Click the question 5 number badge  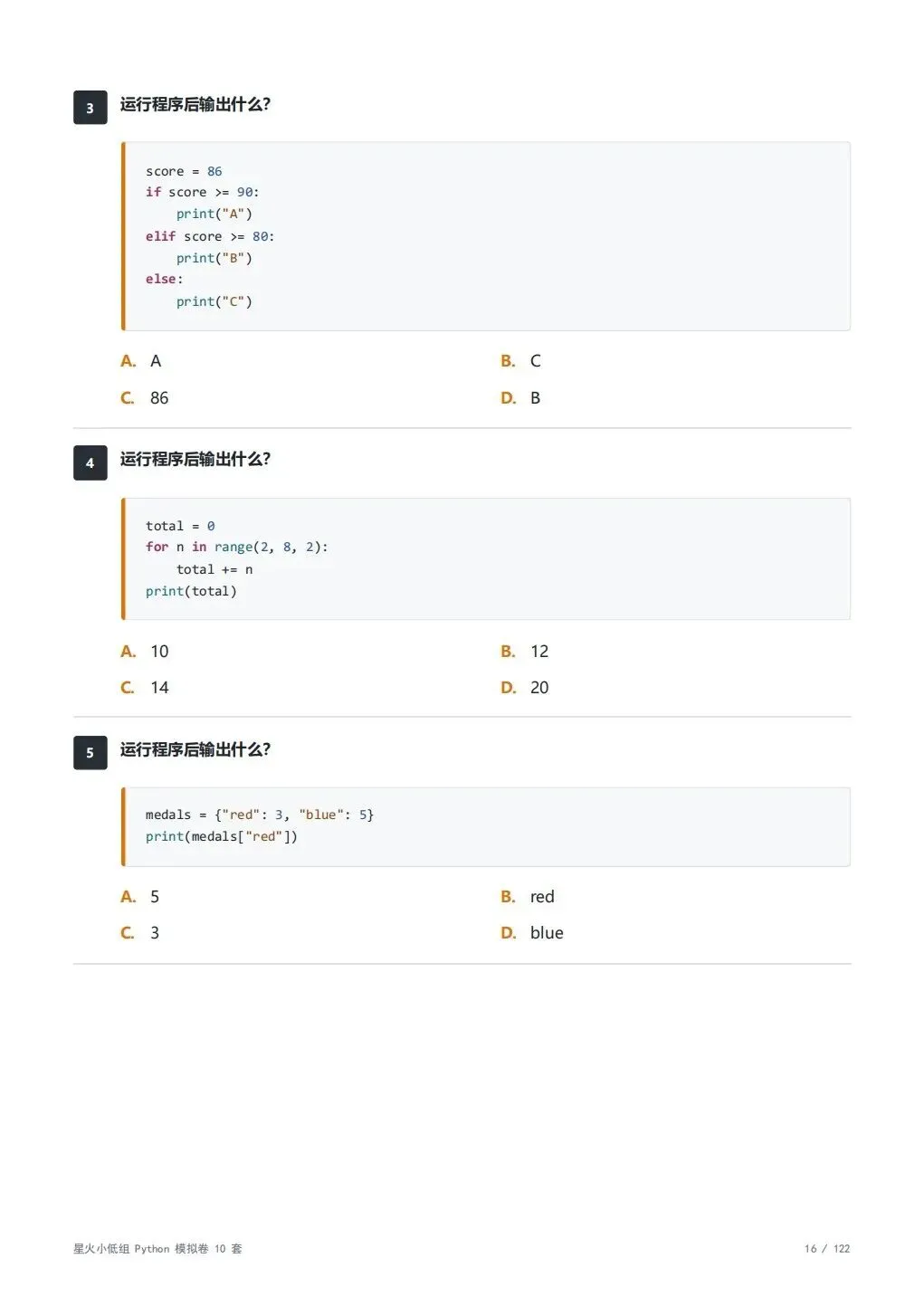pos(90,752)
